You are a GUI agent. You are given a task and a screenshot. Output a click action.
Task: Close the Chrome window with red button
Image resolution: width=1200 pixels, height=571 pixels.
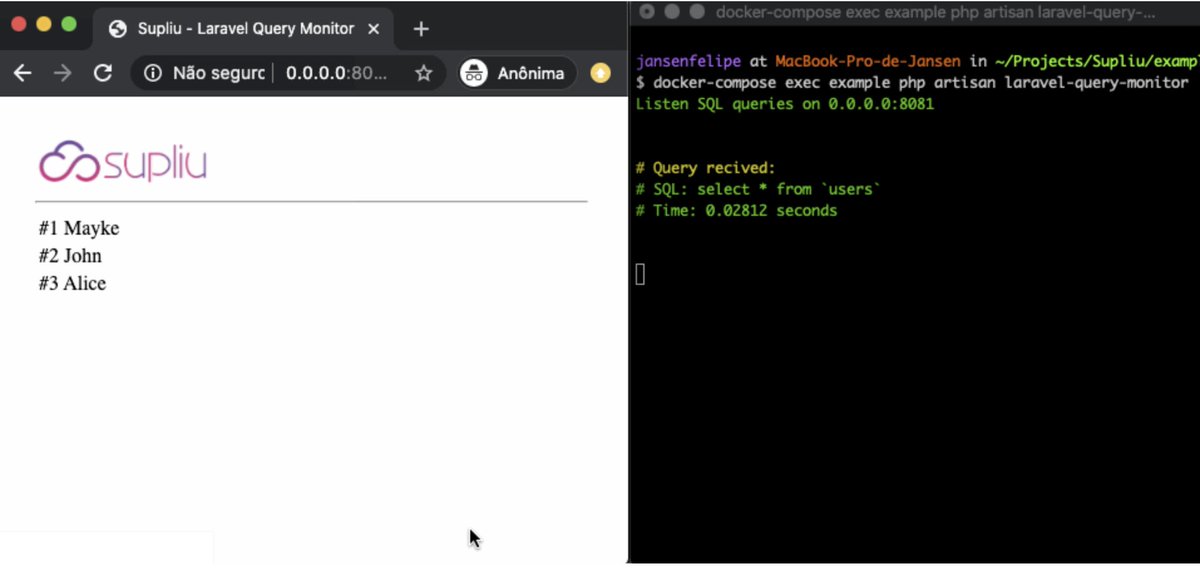[x=19, y=24]
